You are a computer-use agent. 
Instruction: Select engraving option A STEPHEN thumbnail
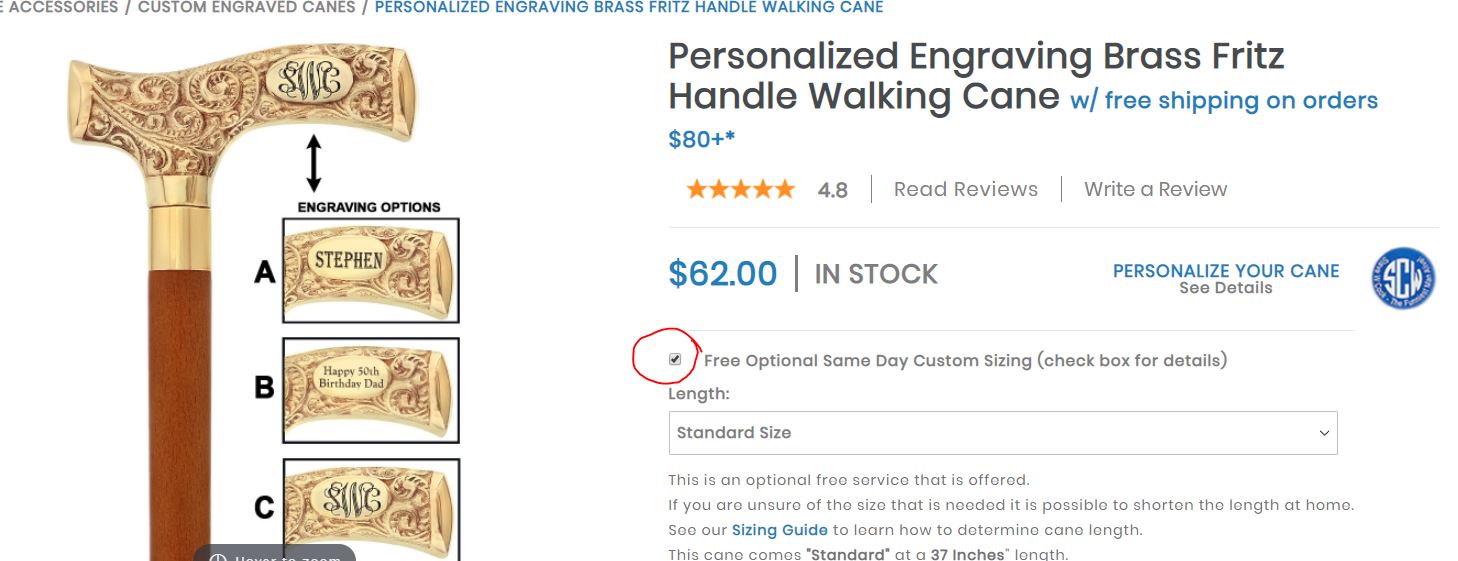click(x=370, y=270)
